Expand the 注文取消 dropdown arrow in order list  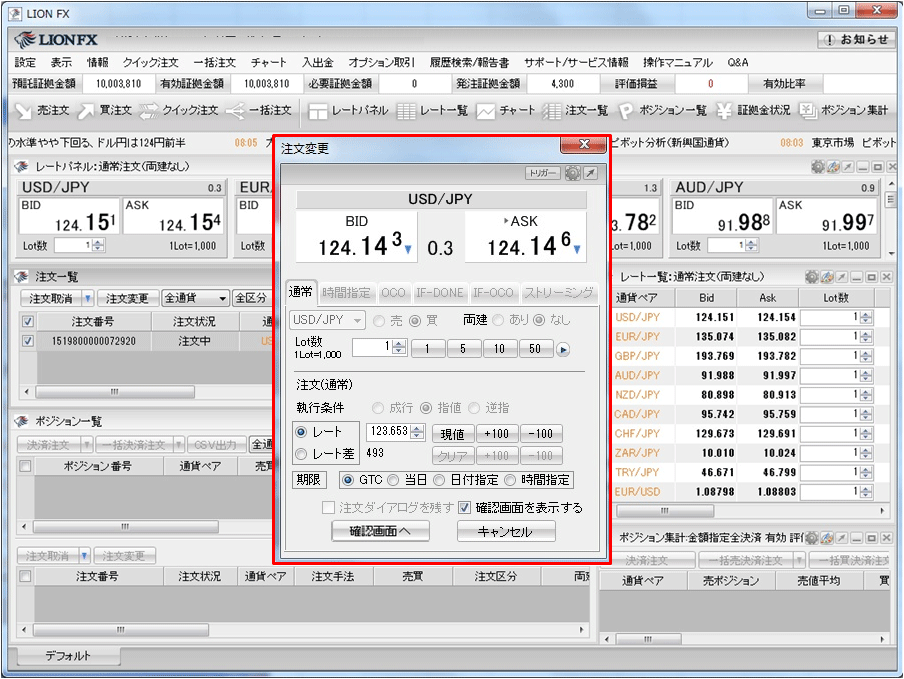click(x=88, y=298)
